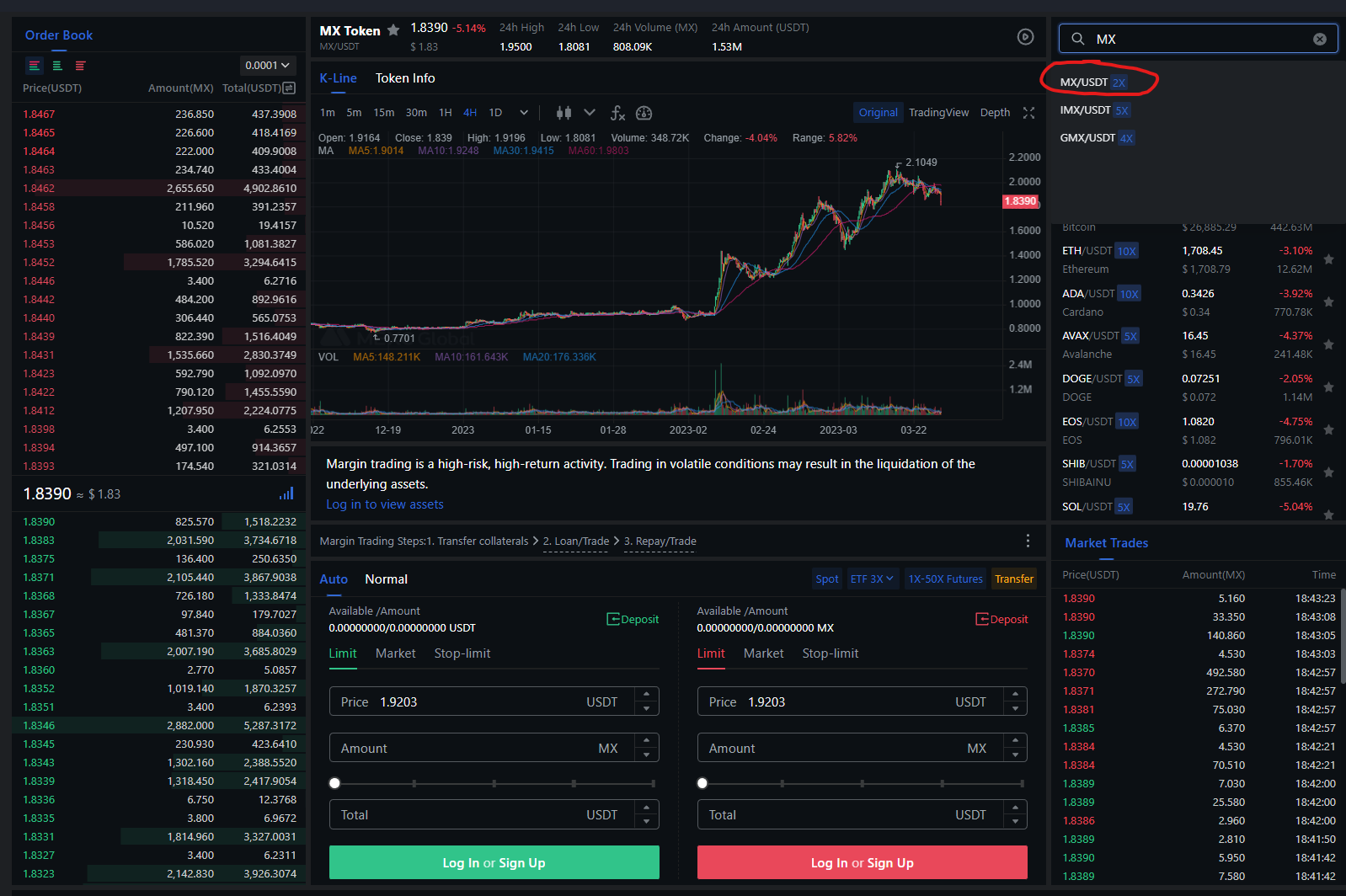The height and width of the screenshot is (896, 1346).
Task: Click the buy Total input field
Action: tap(494, 814)
